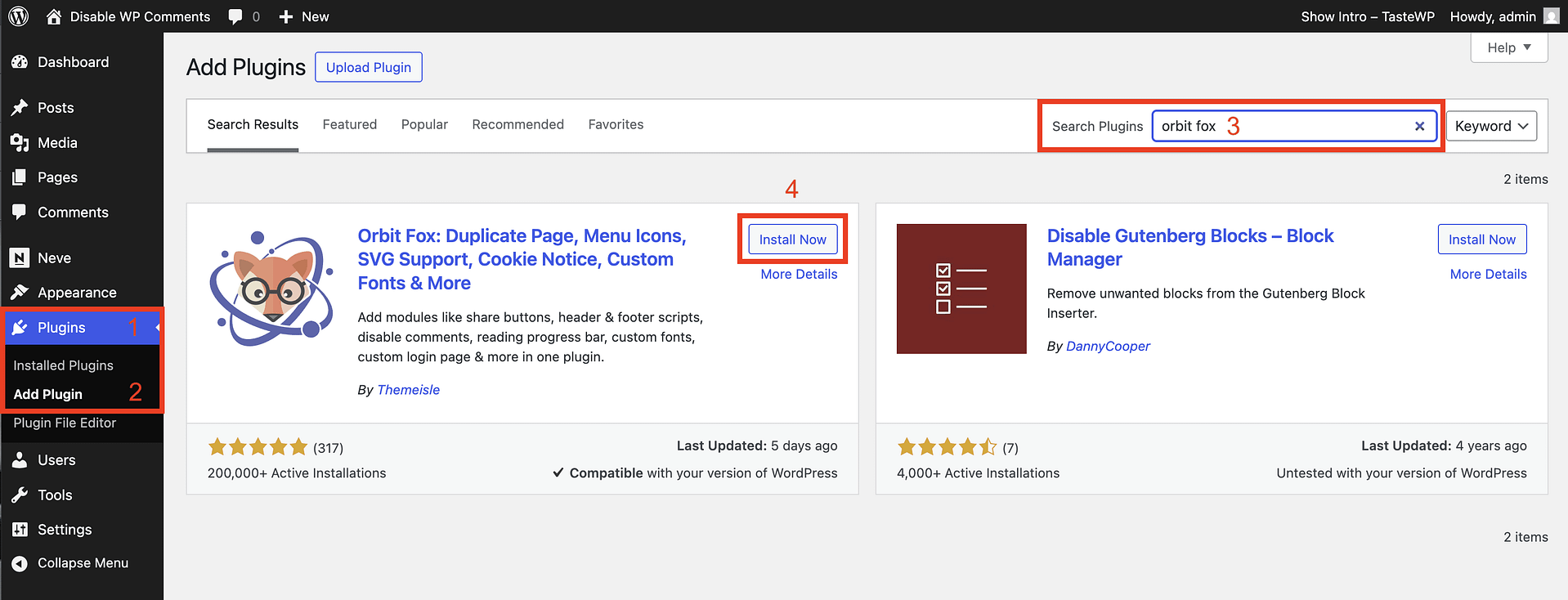Image resolution: width=1568 pixels, height=600 pixels.
Task: Switch to the Recommended tab
Action: tap(518, 125)
